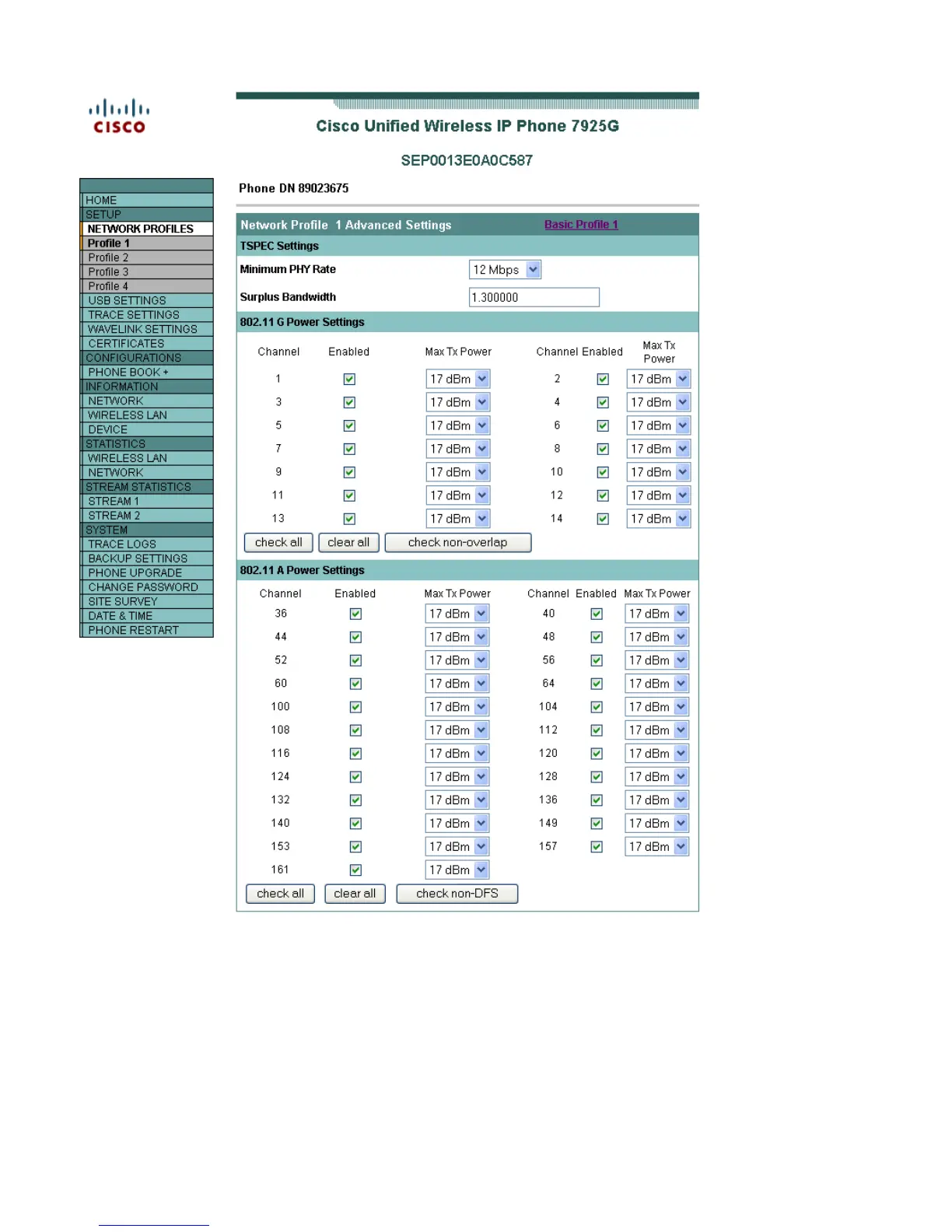952x1232 pixels.
Task: Click clear all in 802.11 A Power Settings
Action: [x=355, y=894]
